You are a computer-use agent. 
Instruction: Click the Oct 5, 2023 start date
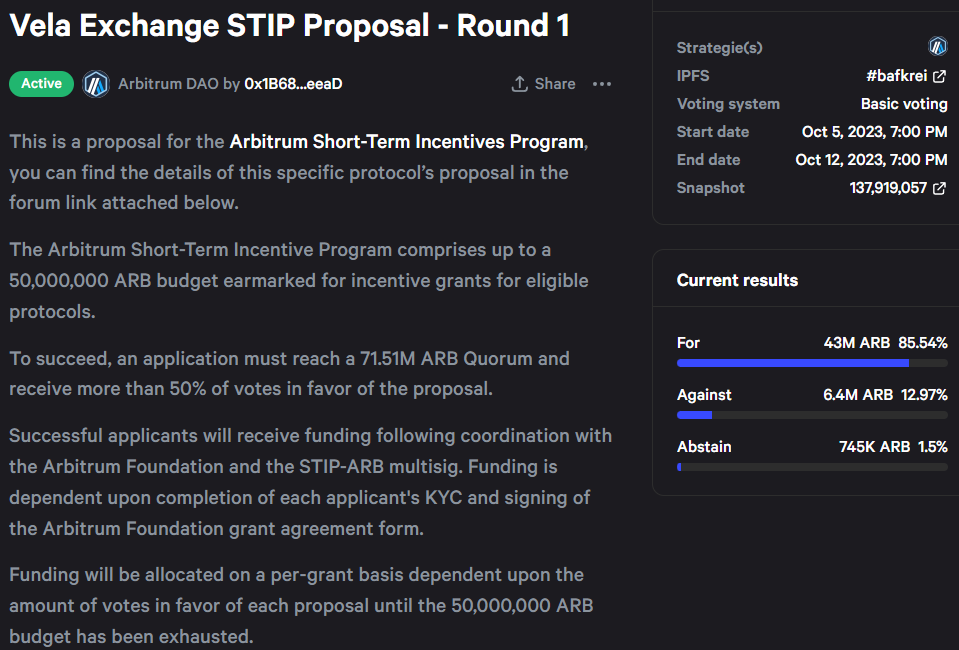coord(874,132)
